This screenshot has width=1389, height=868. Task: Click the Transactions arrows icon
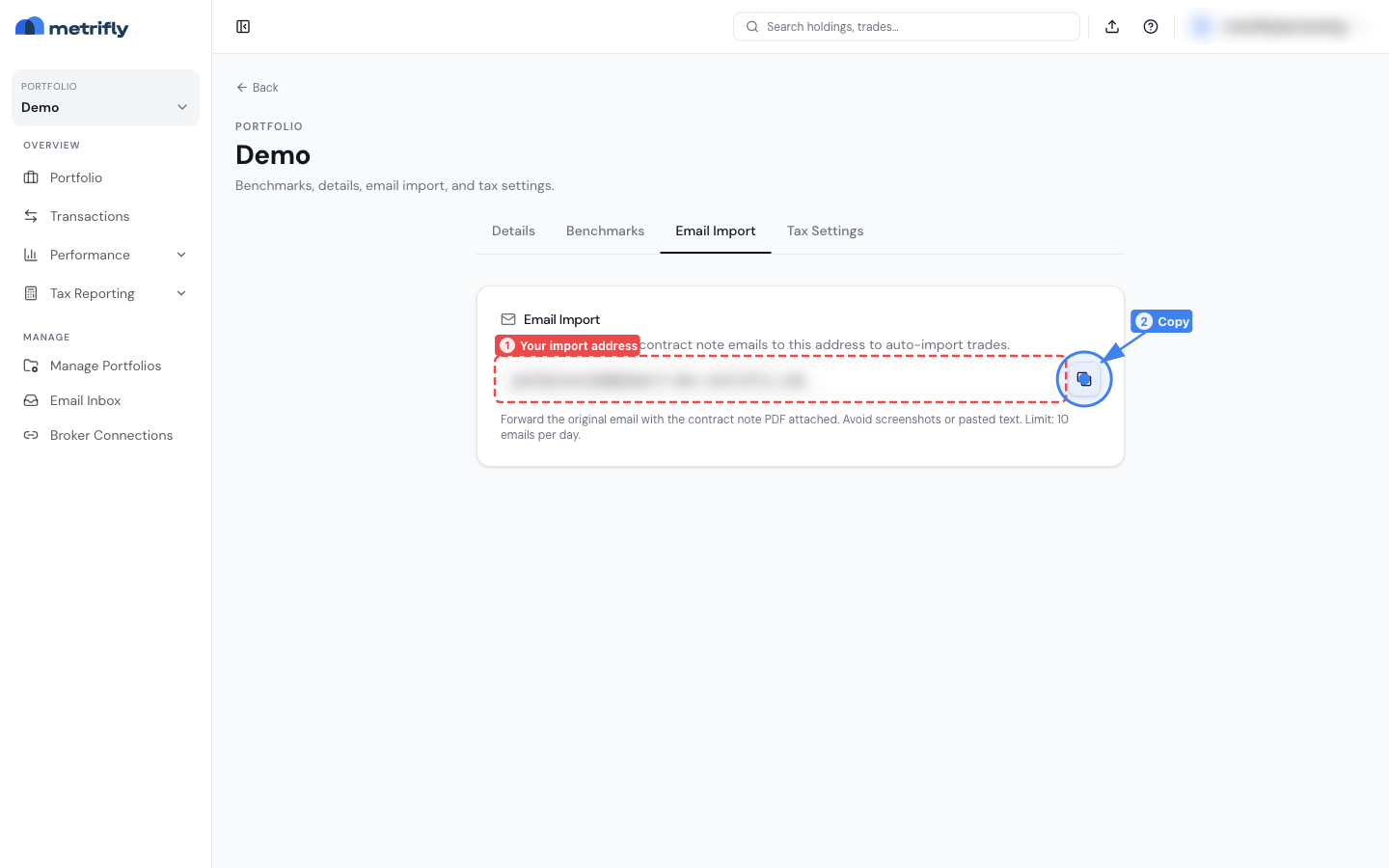[31, 216]
